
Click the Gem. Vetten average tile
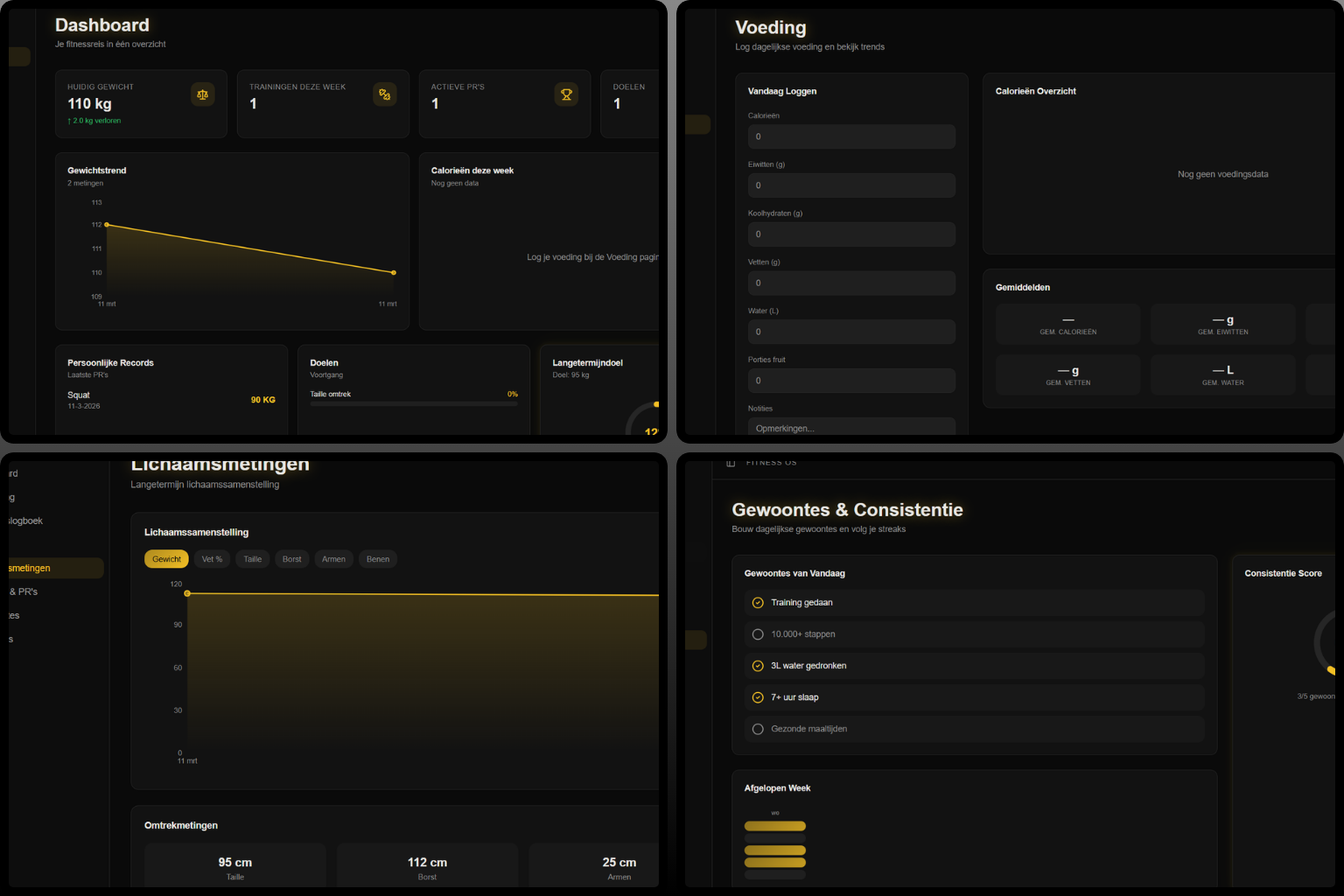pos(1068,374)
